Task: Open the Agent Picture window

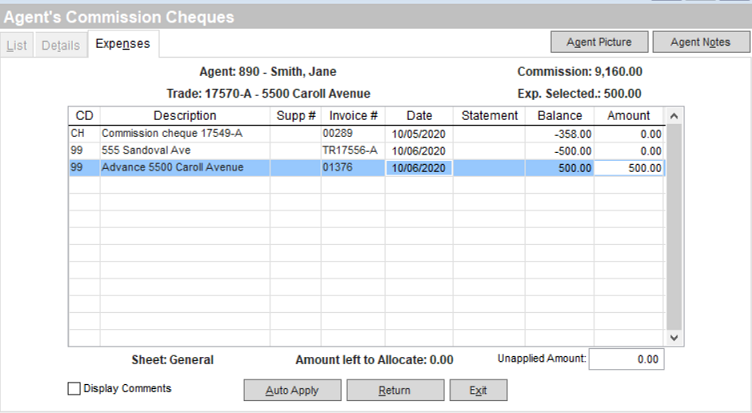Action: [598, 42]
